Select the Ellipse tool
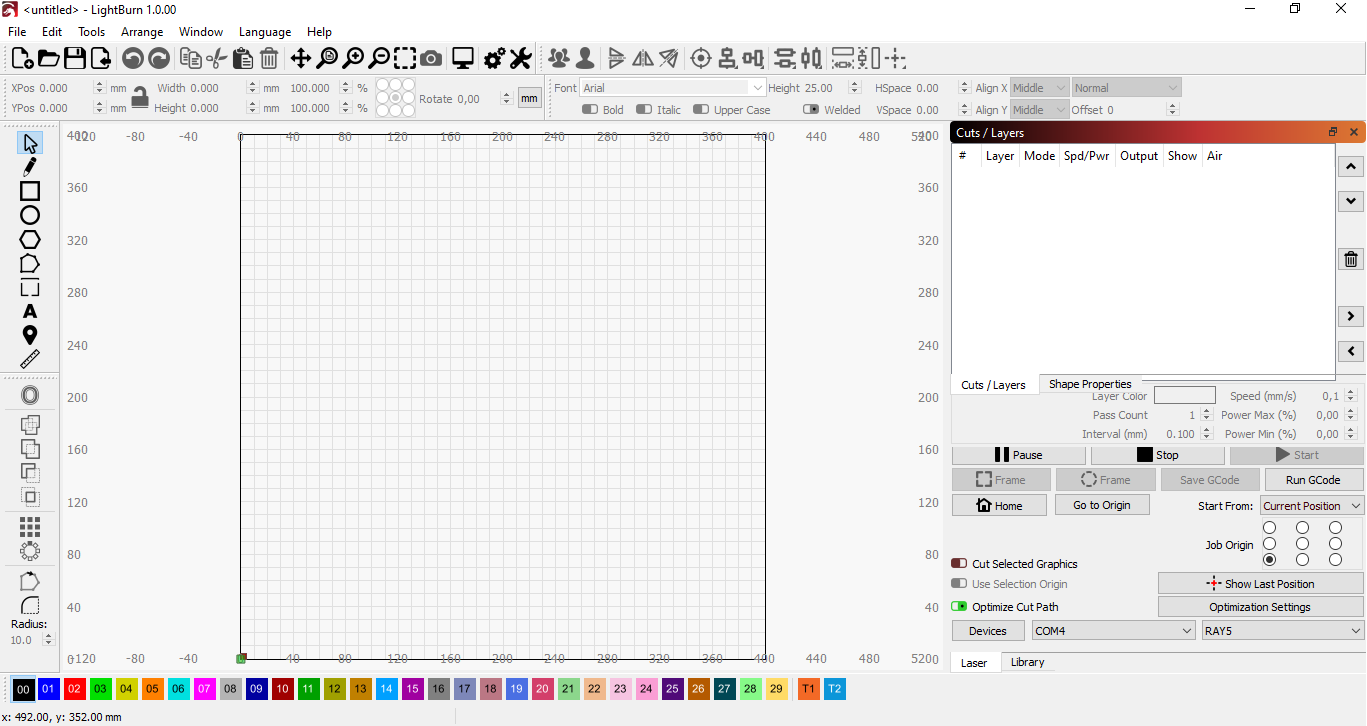This screenshot has height=726, width=1367. (x=30, y=215)
